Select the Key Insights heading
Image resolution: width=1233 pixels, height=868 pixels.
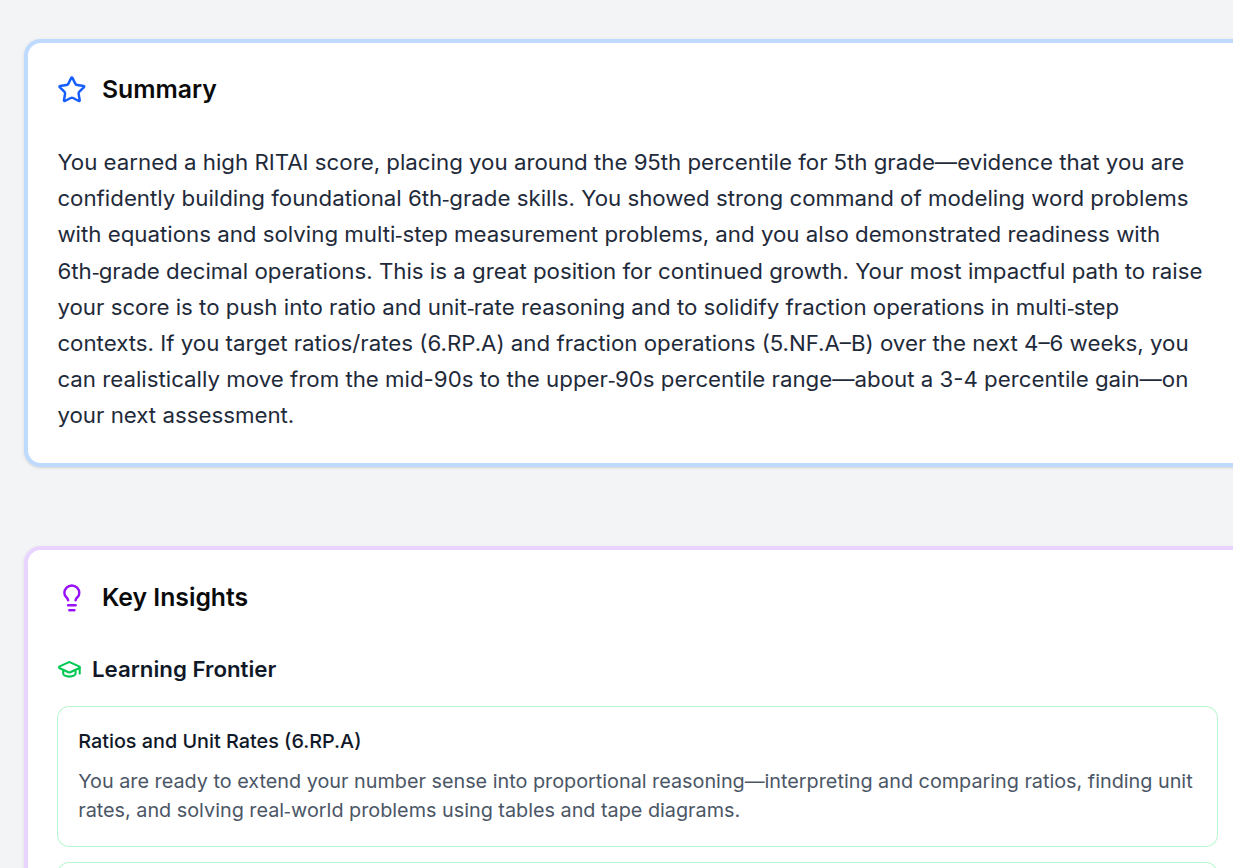pyautogui.click(x=175, y=598)
